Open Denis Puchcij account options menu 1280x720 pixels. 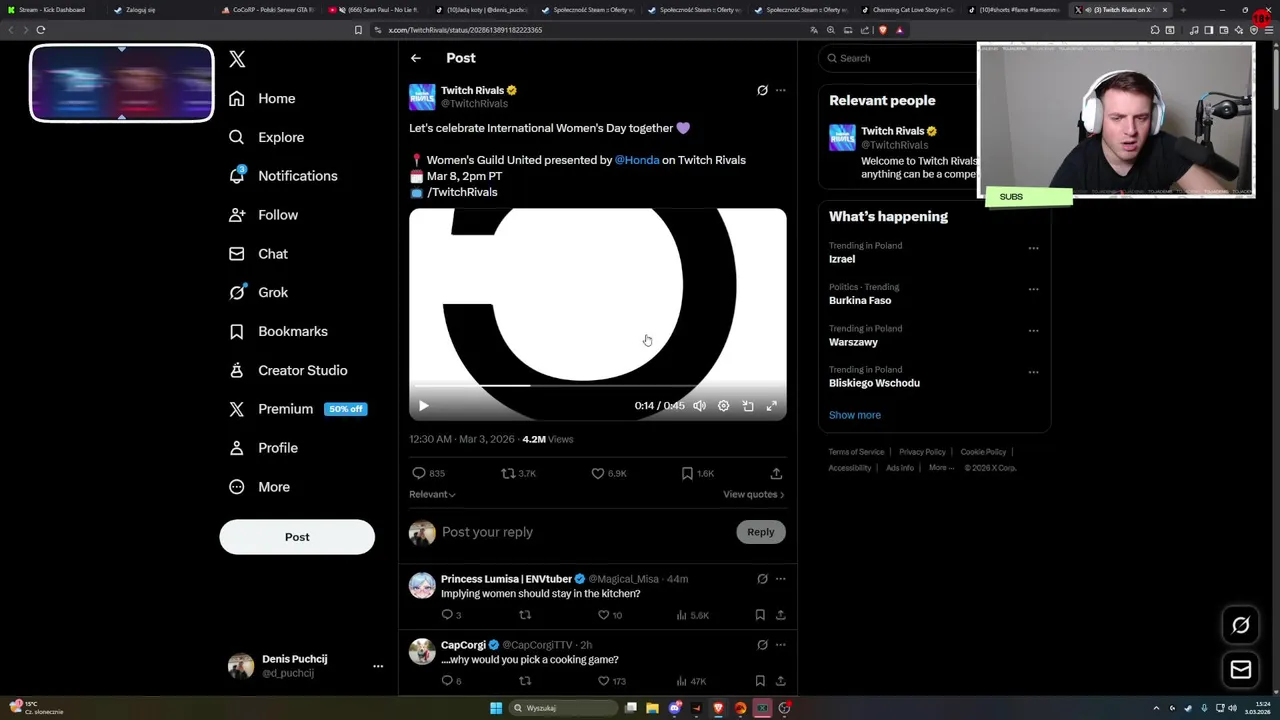[378, 666]
